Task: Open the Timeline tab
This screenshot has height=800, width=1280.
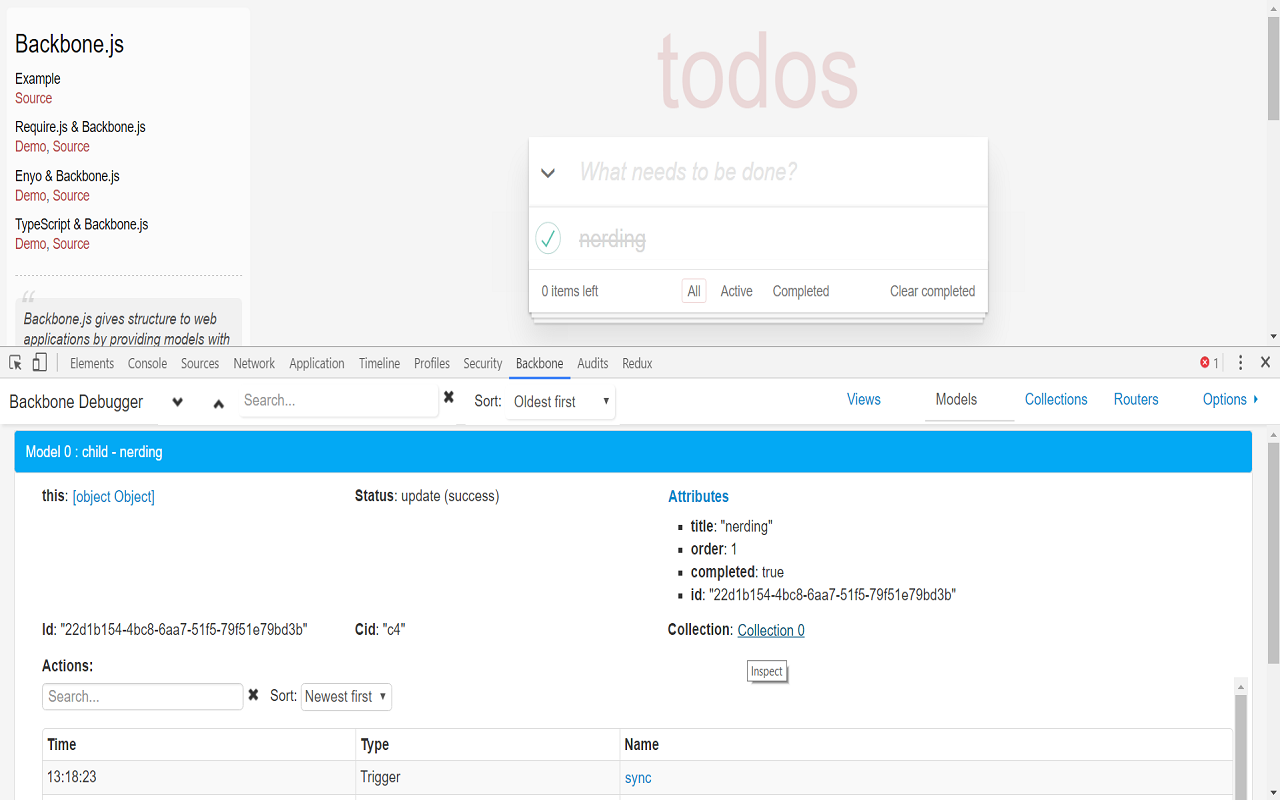Action: pyautogui.click(x=380, y=363)
